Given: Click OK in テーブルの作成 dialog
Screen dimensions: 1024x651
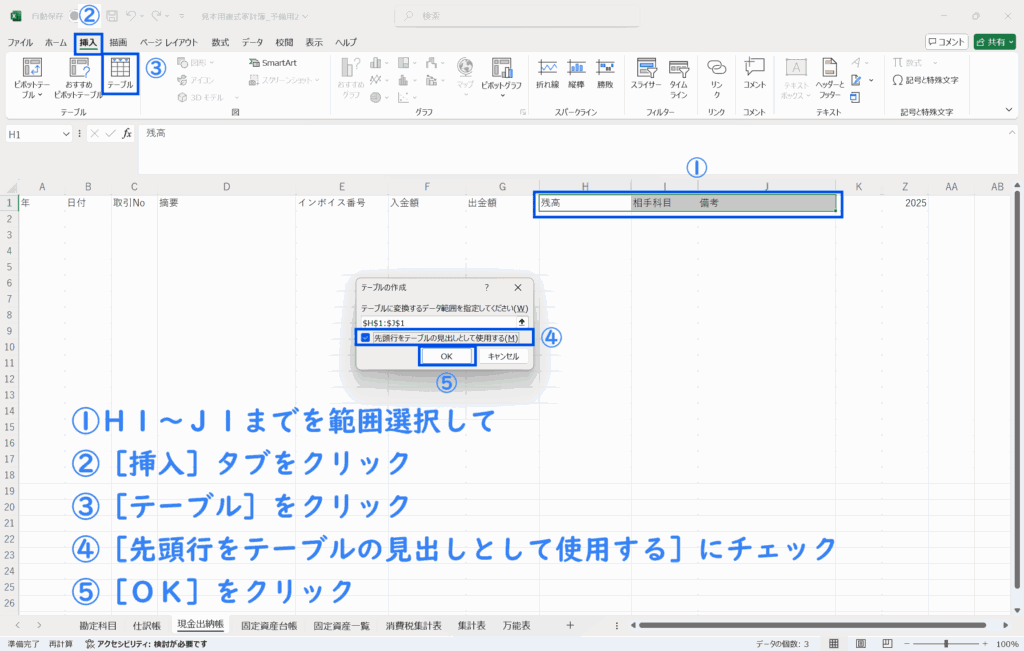Looking at the screenshot, I should click(447, 357).
